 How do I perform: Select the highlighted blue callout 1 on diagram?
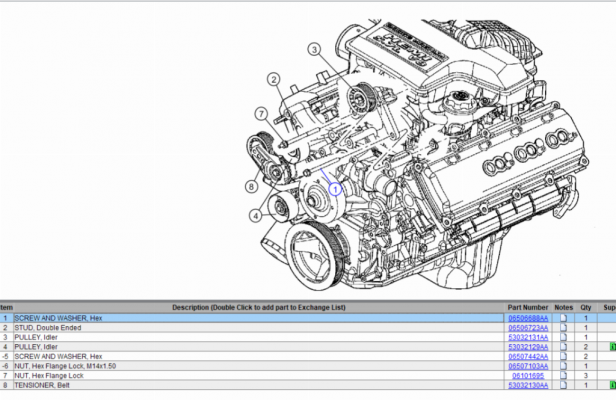point(335,190)
